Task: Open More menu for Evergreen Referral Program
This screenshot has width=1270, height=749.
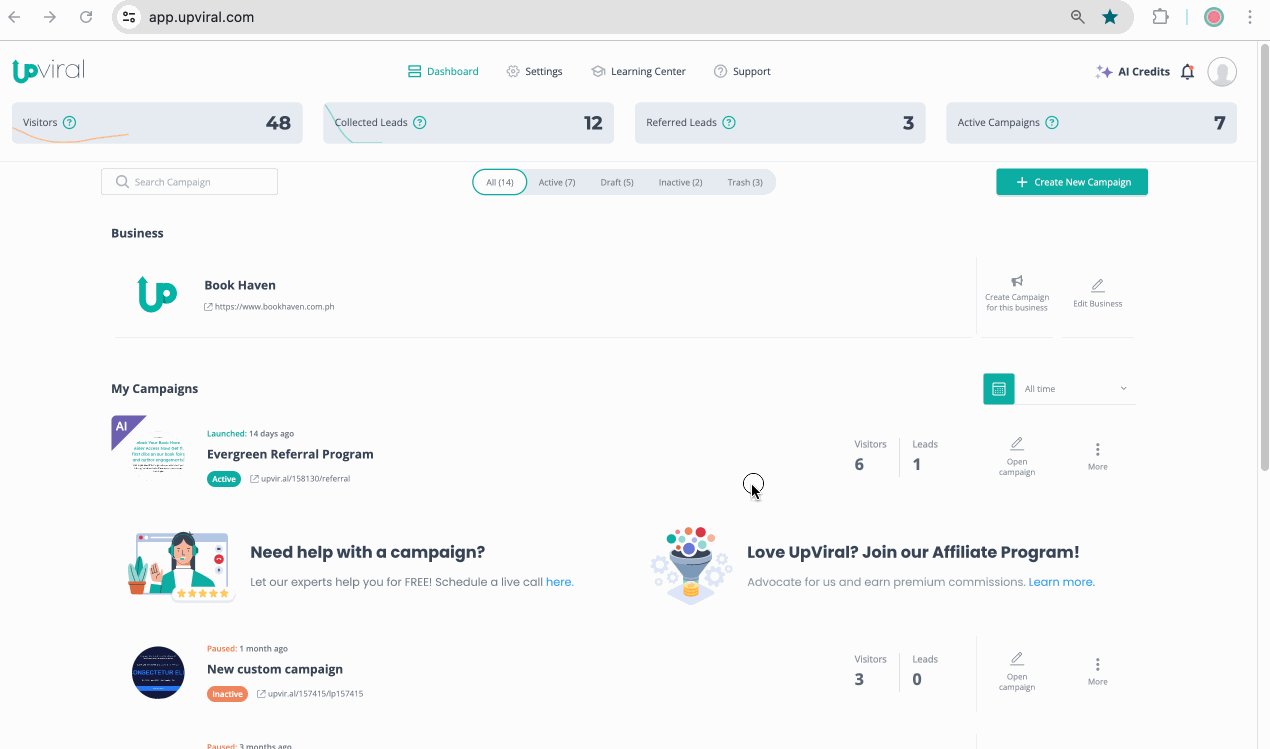Action: [1097, 456]
